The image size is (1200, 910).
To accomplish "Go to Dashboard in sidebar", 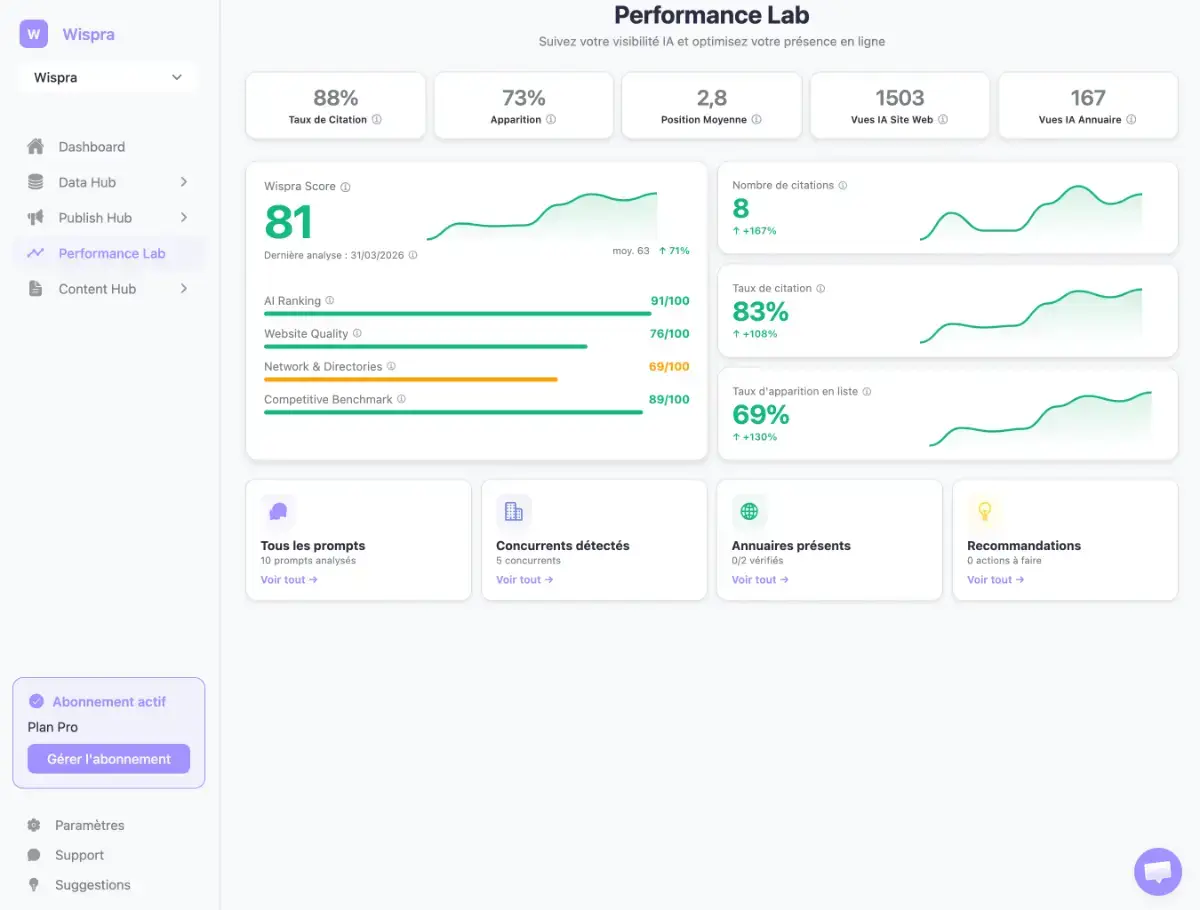I will (91, 147).
